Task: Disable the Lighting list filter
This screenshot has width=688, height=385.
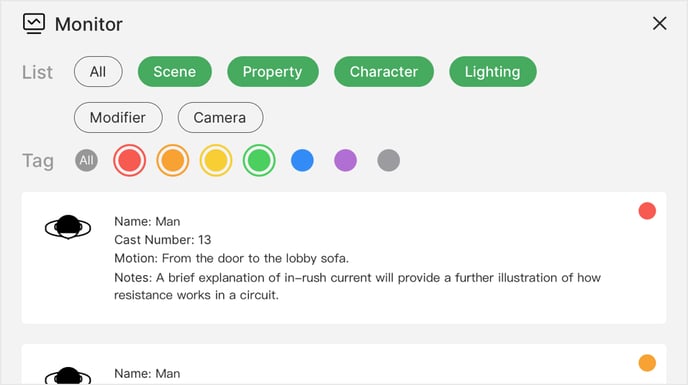Action: [x=493, y=72]
